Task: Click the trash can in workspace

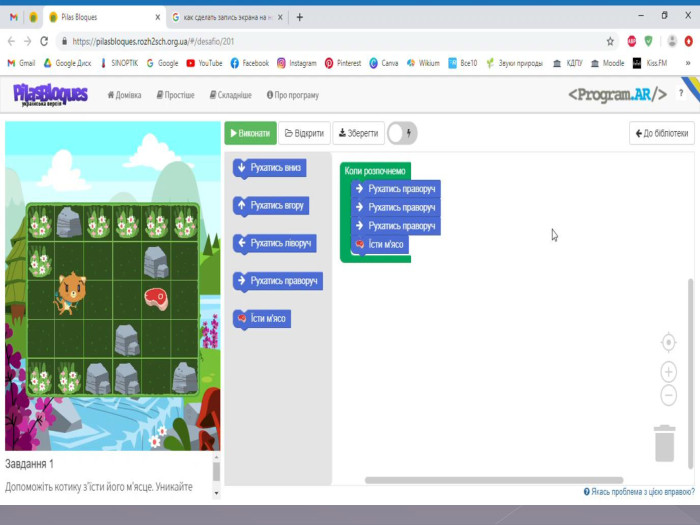Action: coord(665,443)
